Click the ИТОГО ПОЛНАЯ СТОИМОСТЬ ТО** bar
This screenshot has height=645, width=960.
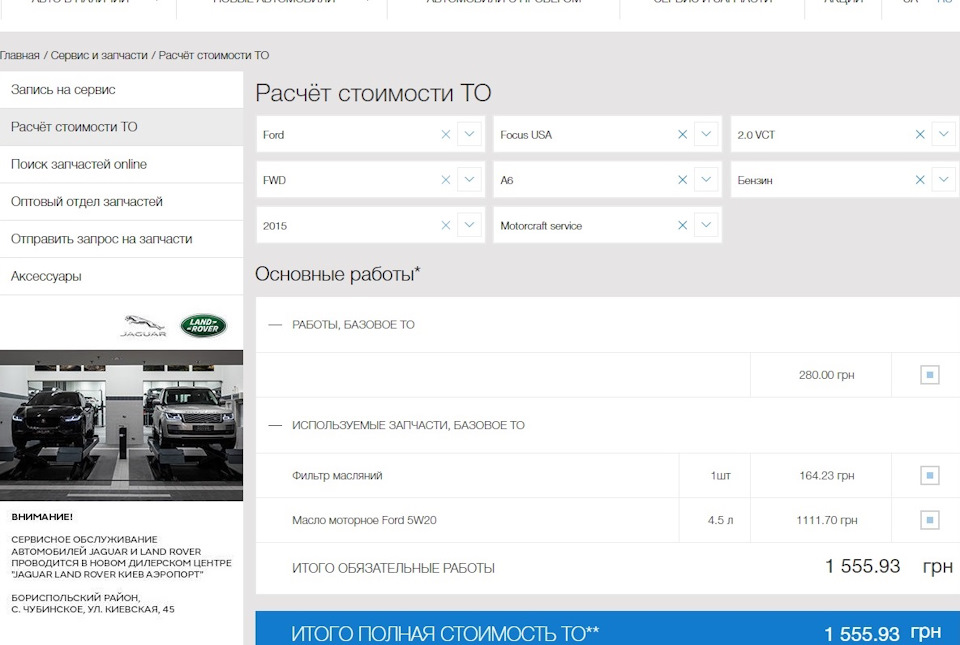coord(607,628)
